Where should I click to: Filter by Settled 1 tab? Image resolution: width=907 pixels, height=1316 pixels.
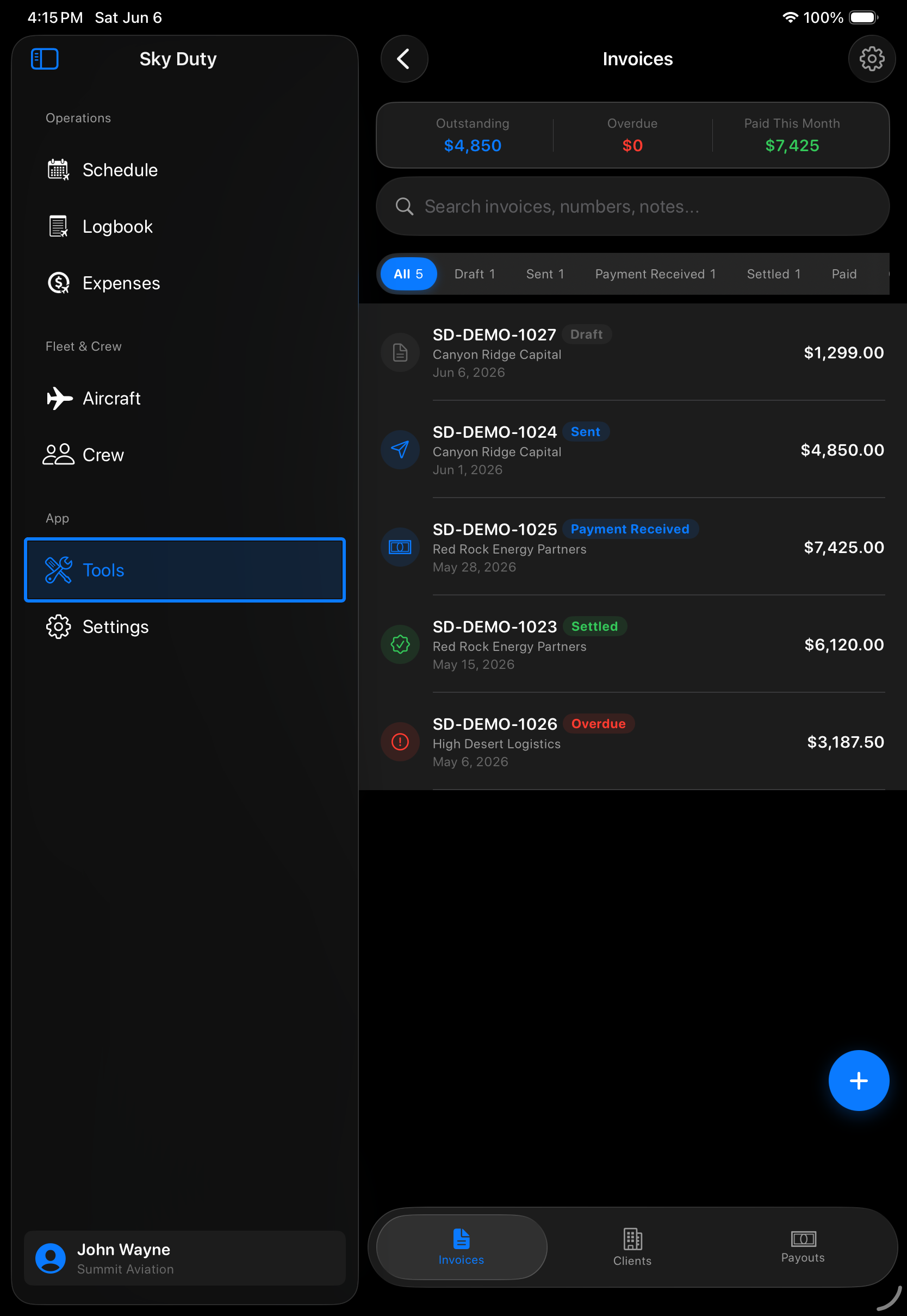tap(773, 274)
